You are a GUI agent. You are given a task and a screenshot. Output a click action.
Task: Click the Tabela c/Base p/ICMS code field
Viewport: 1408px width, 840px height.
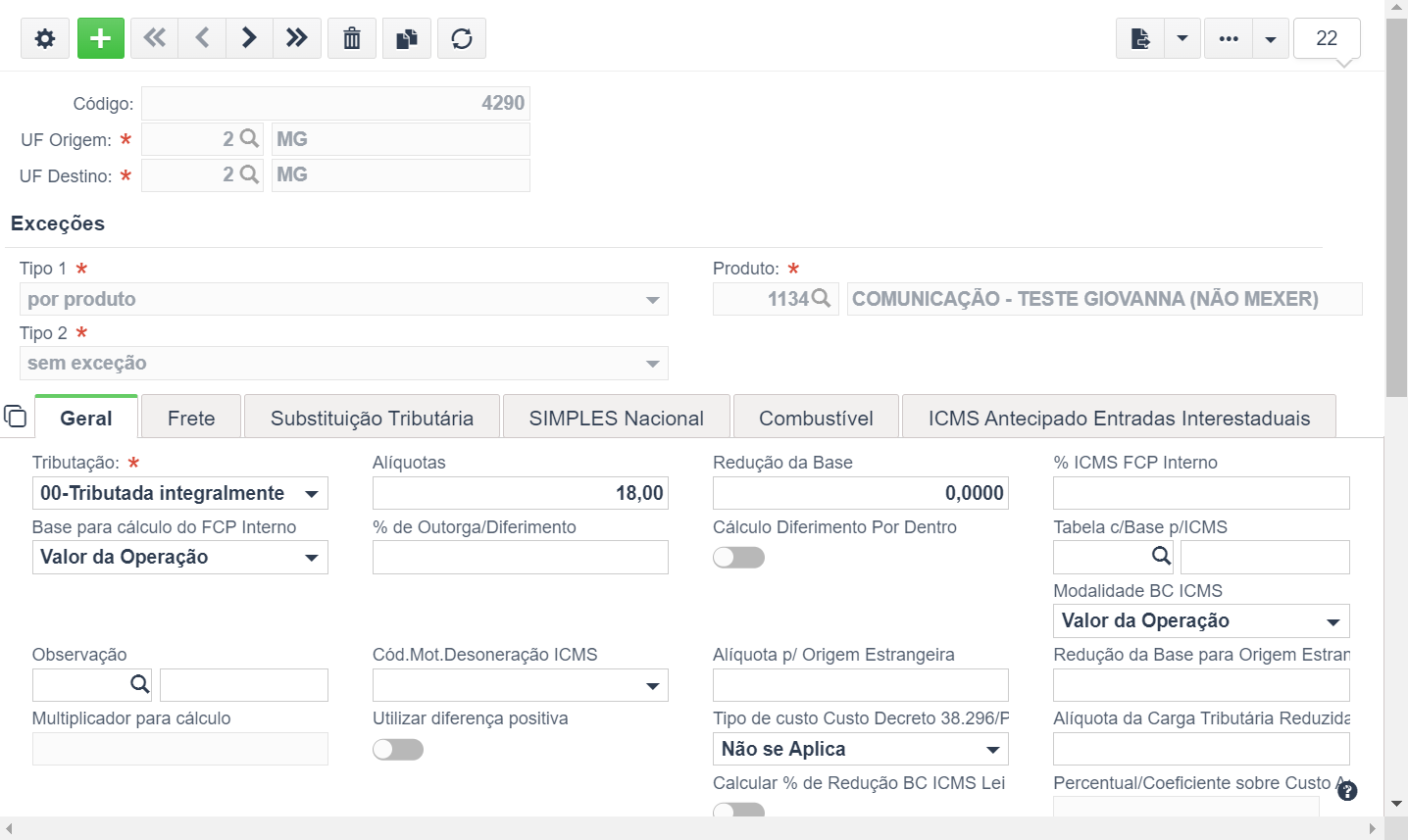pyautogui.click(x=1101, y=557)
